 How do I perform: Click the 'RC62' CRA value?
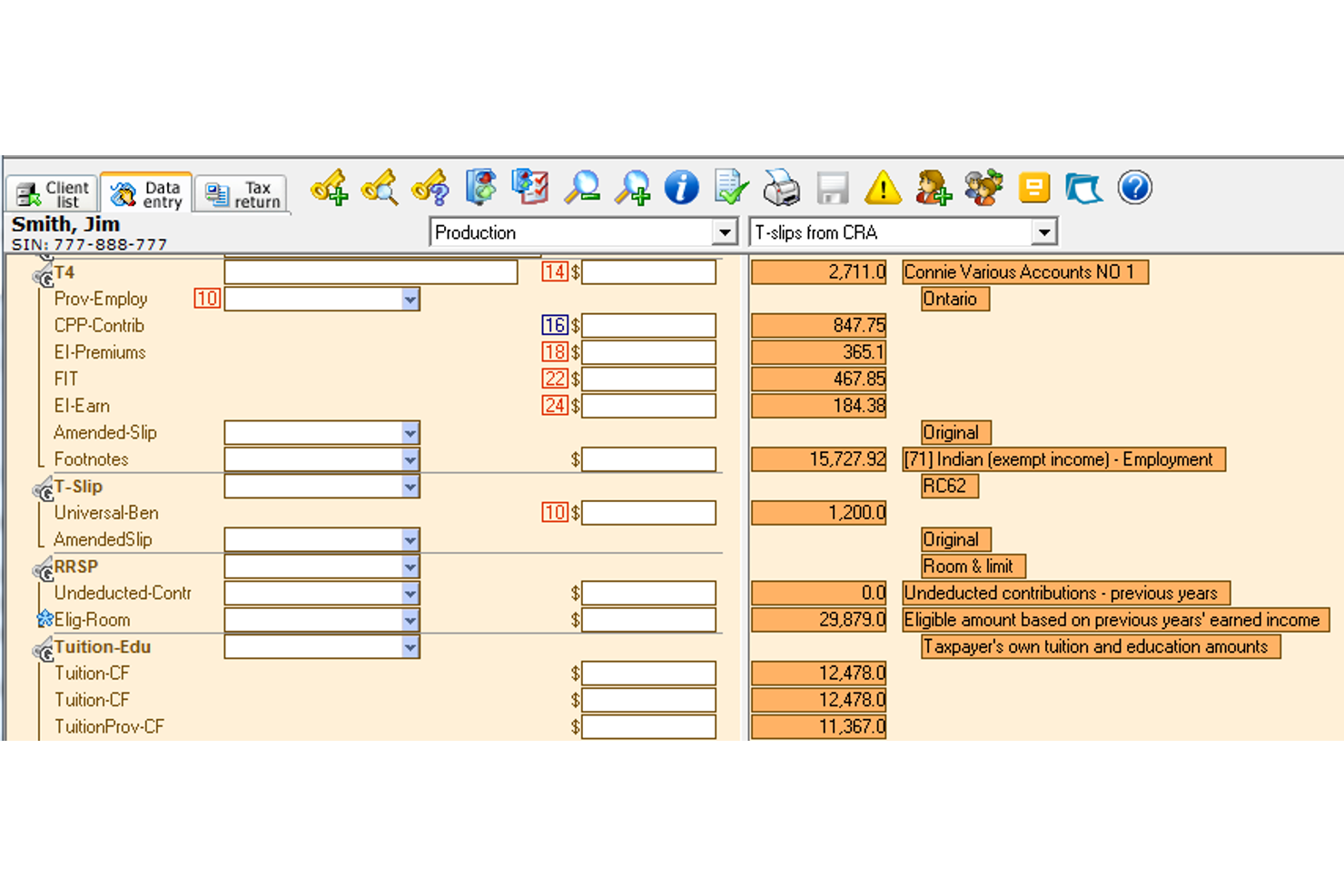[x=950, y=487]
